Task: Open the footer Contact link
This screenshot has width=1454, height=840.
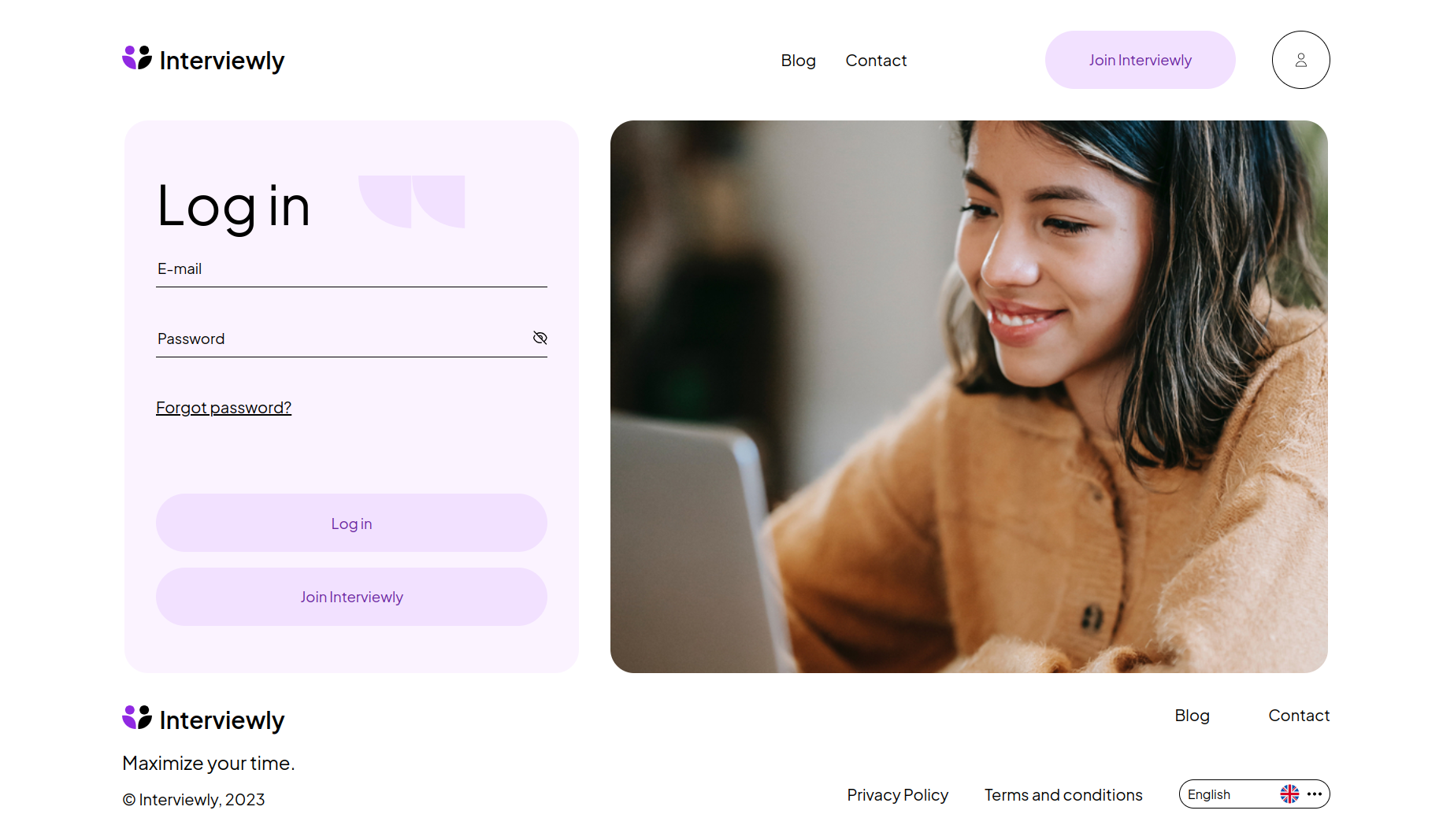Action: pos(1299,716)
